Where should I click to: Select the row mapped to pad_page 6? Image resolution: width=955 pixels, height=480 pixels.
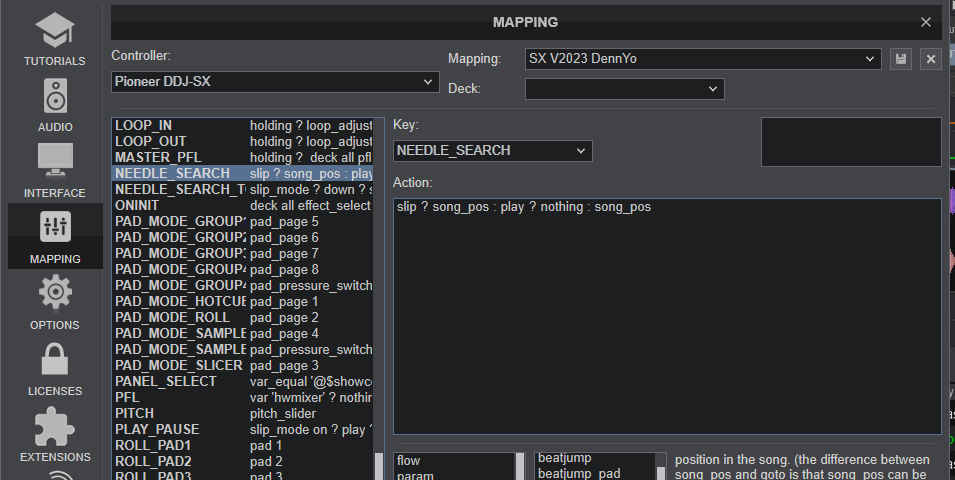pyautogui.click(x=243, y=238)
